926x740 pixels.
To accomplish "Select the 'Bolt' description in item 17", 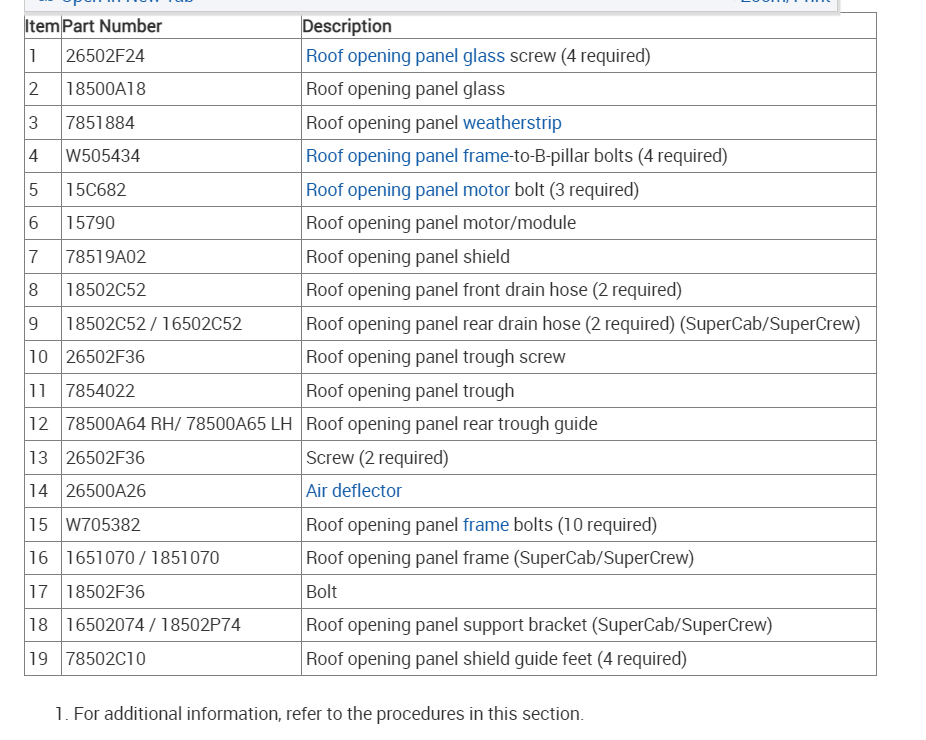I will tap(322, 592).
